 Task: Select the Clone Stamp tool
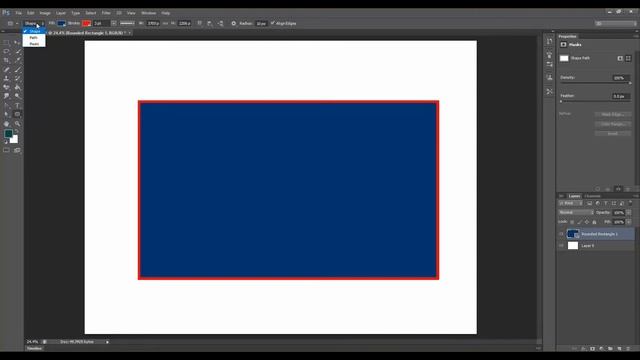[x=6, y=78]
